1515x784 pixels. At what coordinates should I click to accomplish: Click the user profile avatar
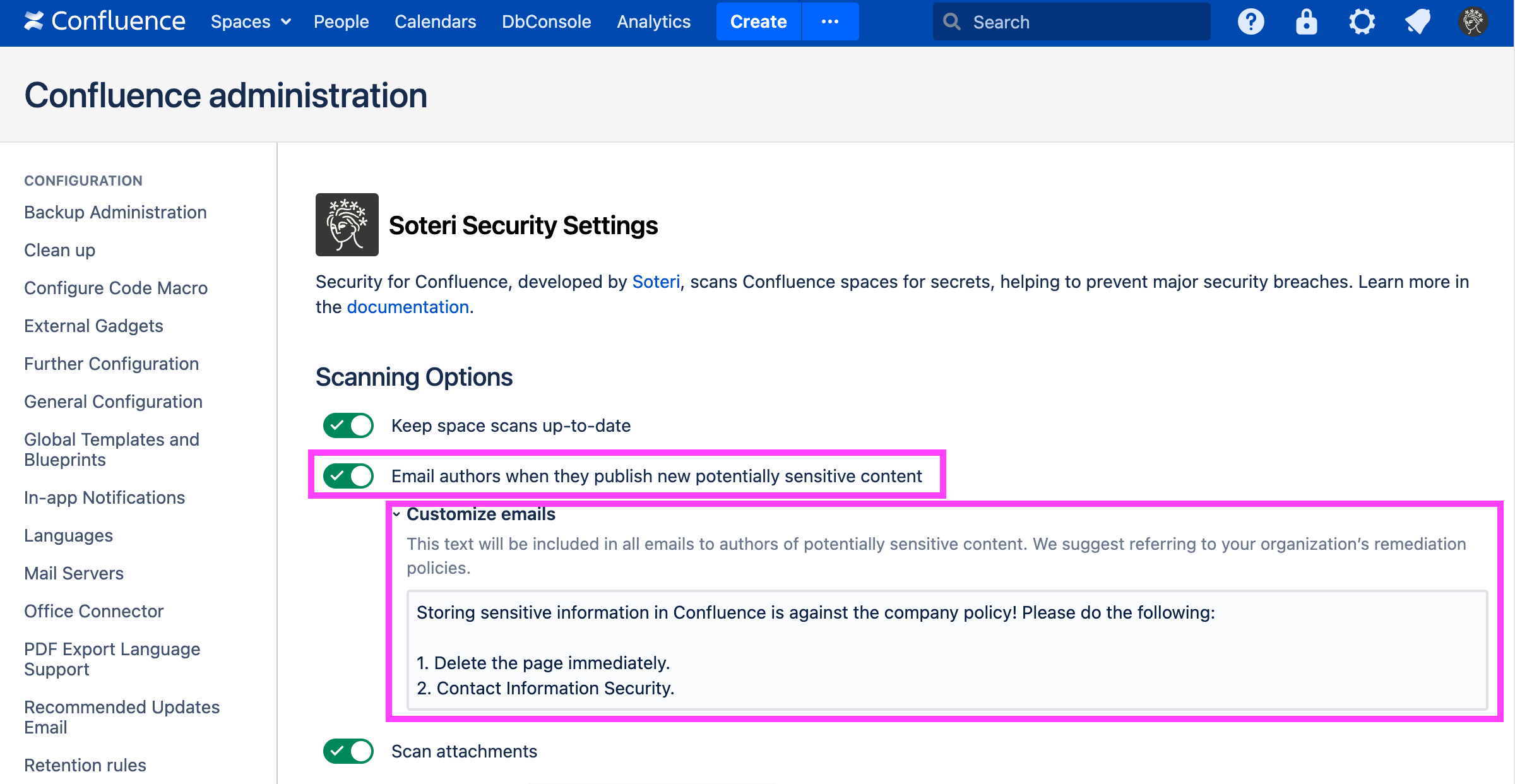point(1473,22)
